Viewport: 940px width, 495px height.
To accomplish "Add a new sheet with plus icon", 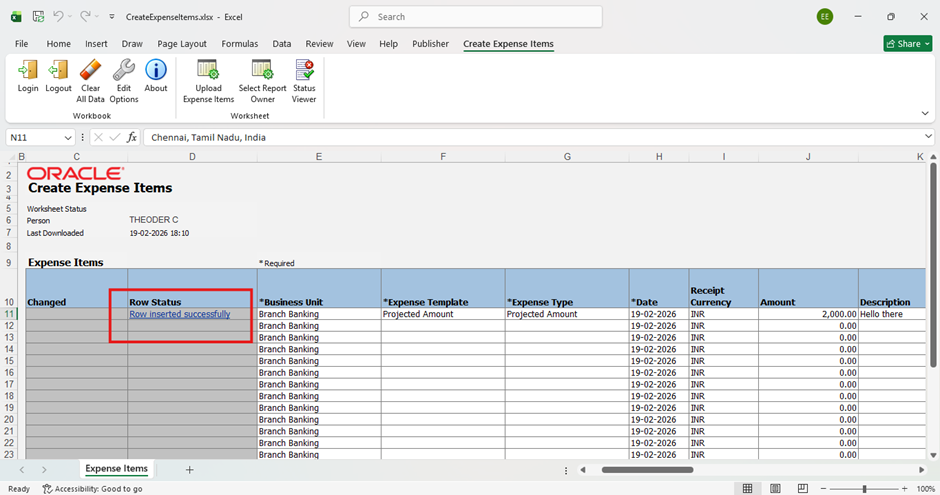I will coord(189,470).
